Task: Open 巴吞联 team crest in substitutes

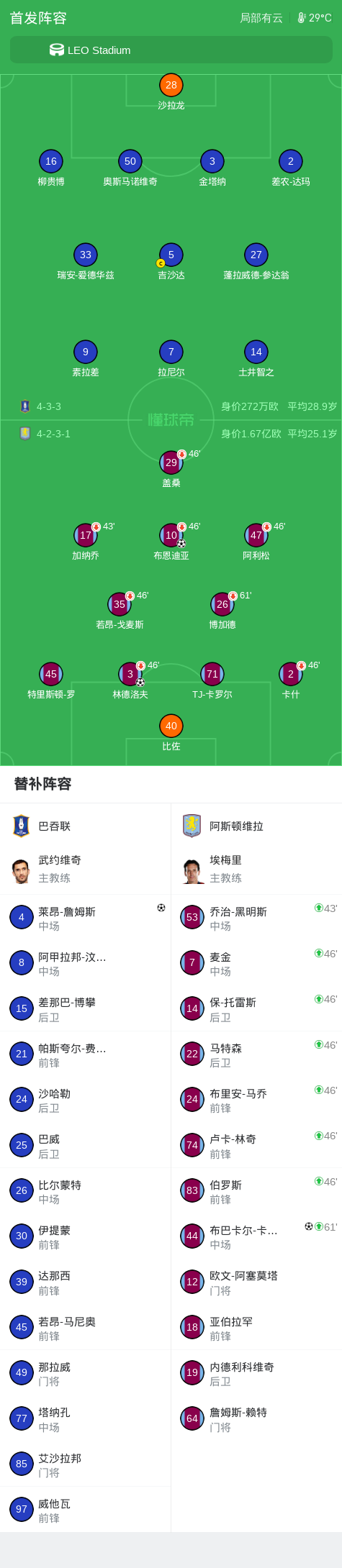Action: coord(22,826)
